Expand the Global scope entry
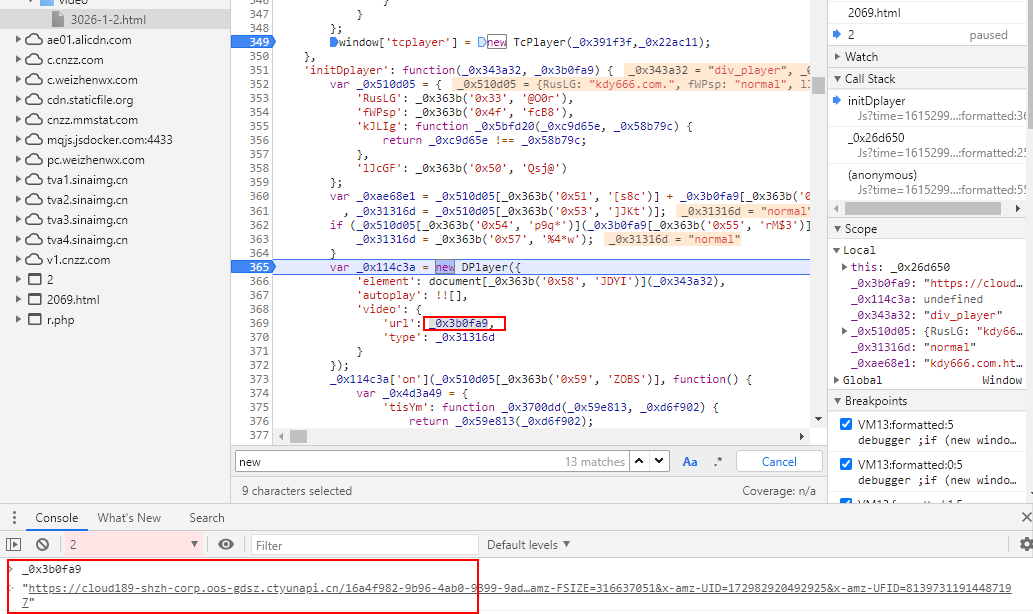 click(x=838, y=380)
